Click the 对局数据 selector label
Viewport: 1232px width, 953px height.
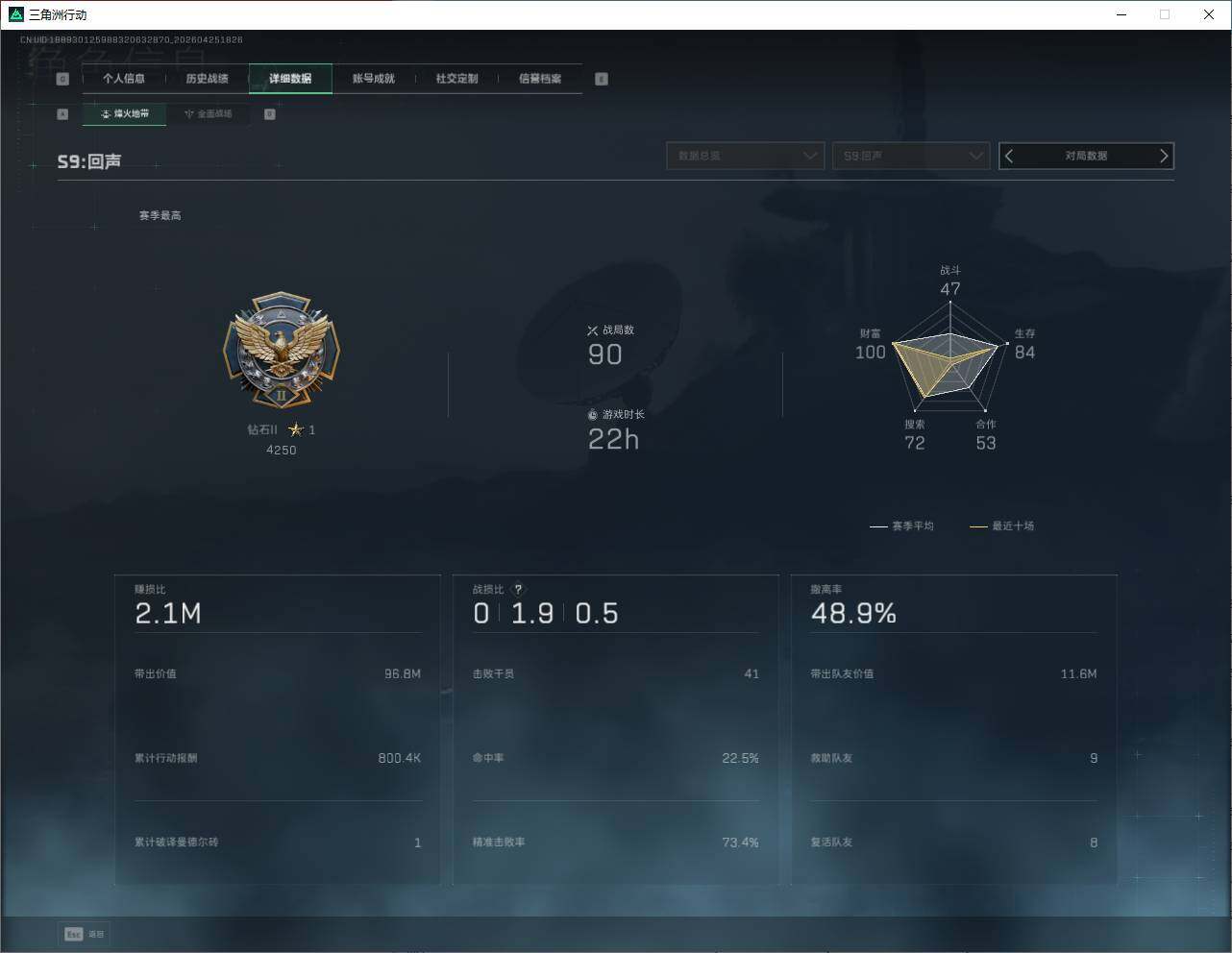pos(1086,156)
